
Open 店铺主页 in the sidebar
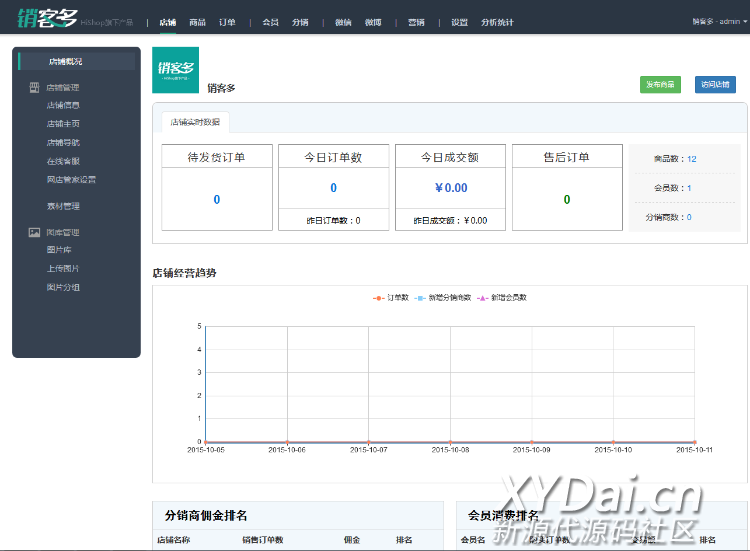pos(63,124)
